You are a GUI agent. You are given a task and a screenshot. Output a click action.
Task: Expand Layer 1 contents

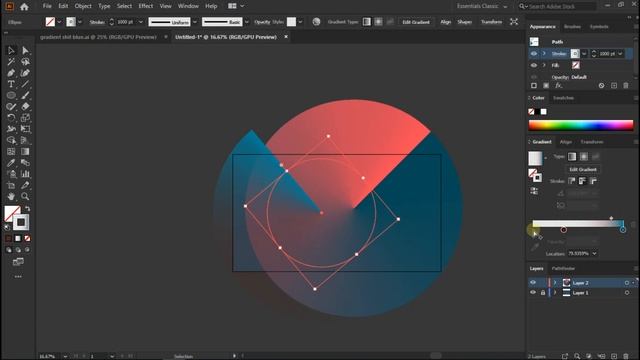(x=555, y=293)
